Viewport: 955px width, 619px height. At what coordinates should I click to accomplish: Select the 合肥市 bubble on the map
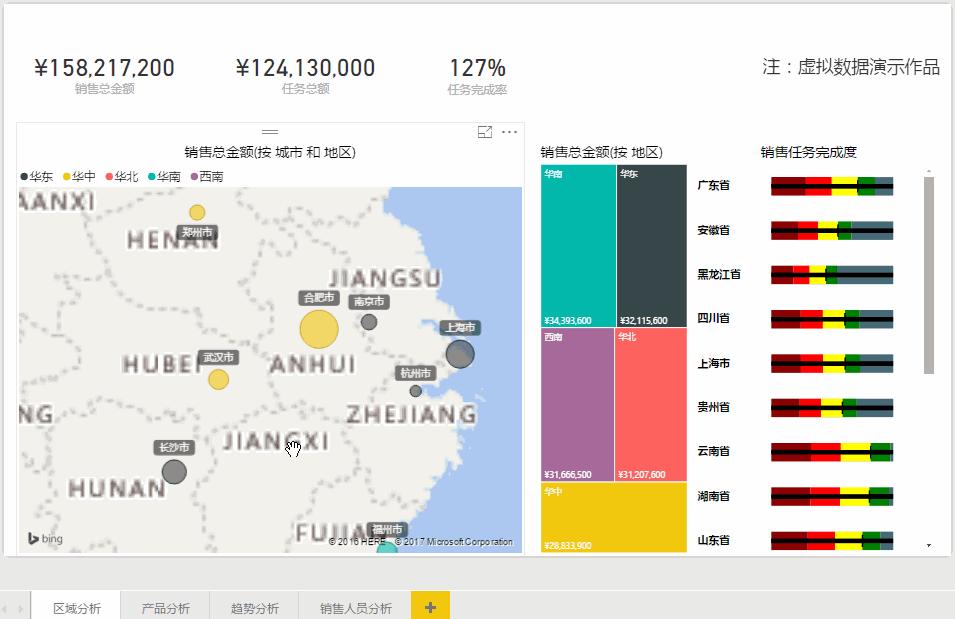318,327
